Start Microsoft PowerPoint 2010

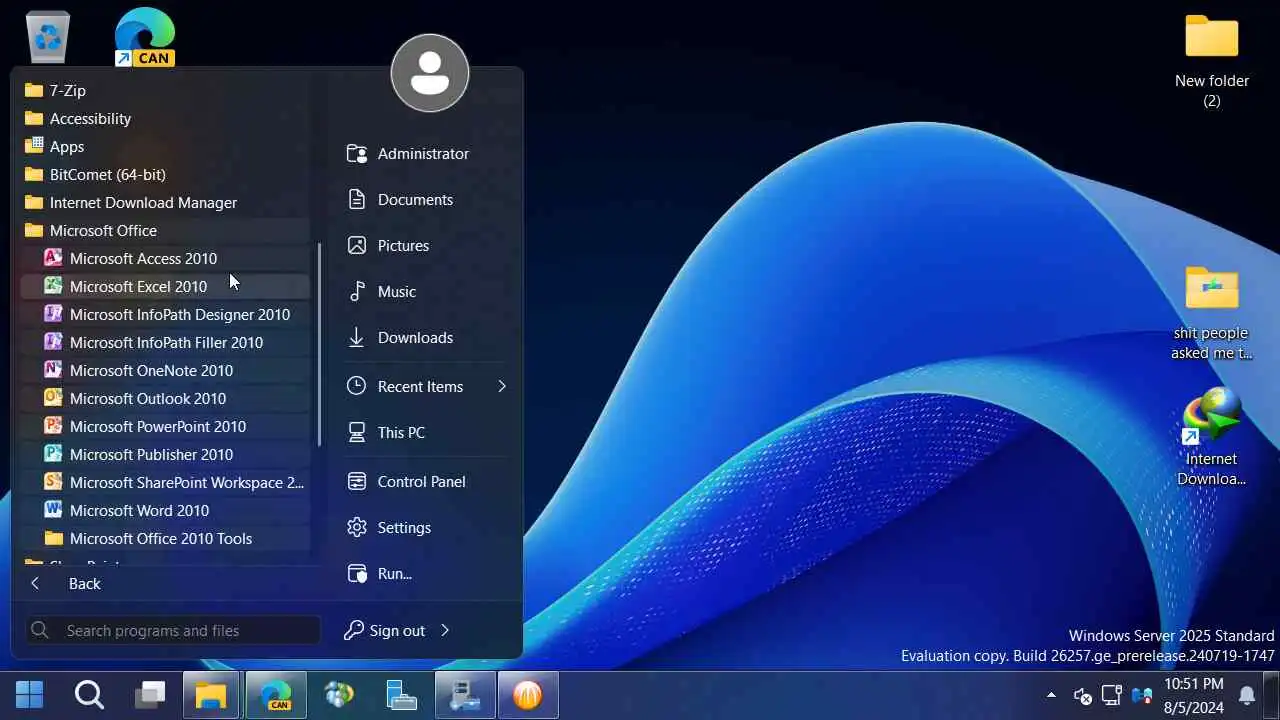(165, 426)
